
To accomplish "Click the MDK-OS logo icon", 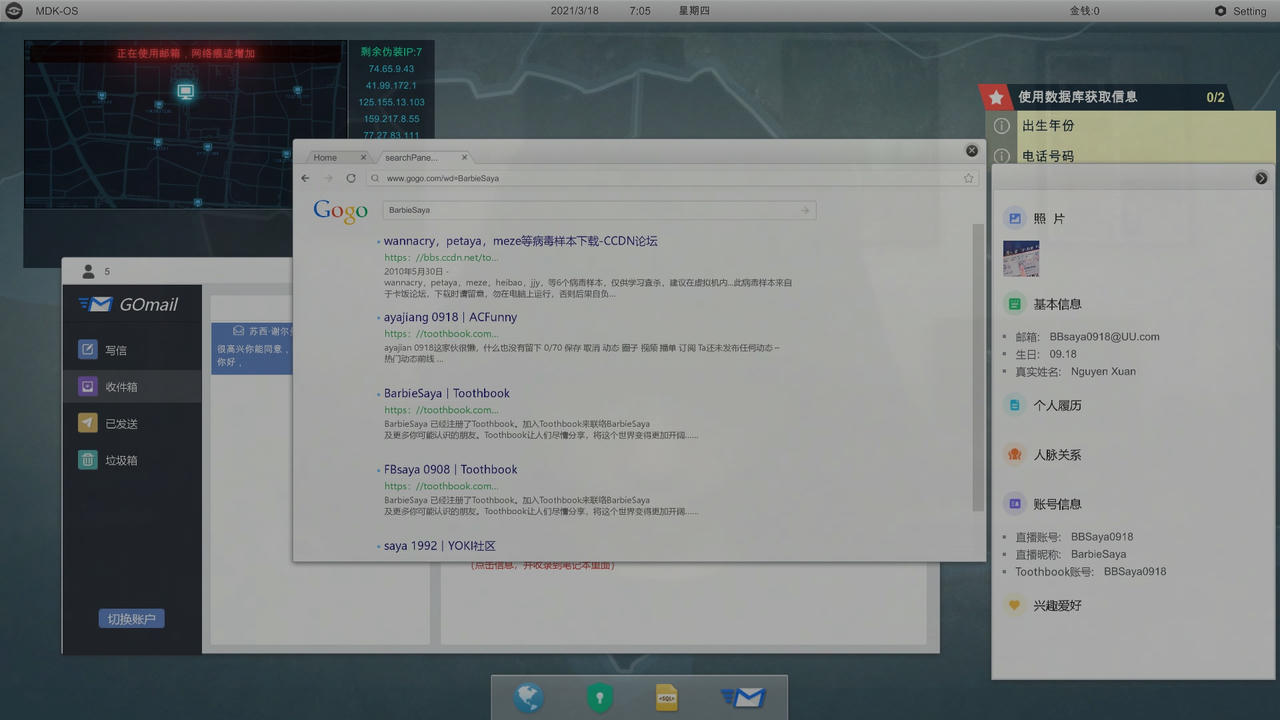I will tap(14, 11).
